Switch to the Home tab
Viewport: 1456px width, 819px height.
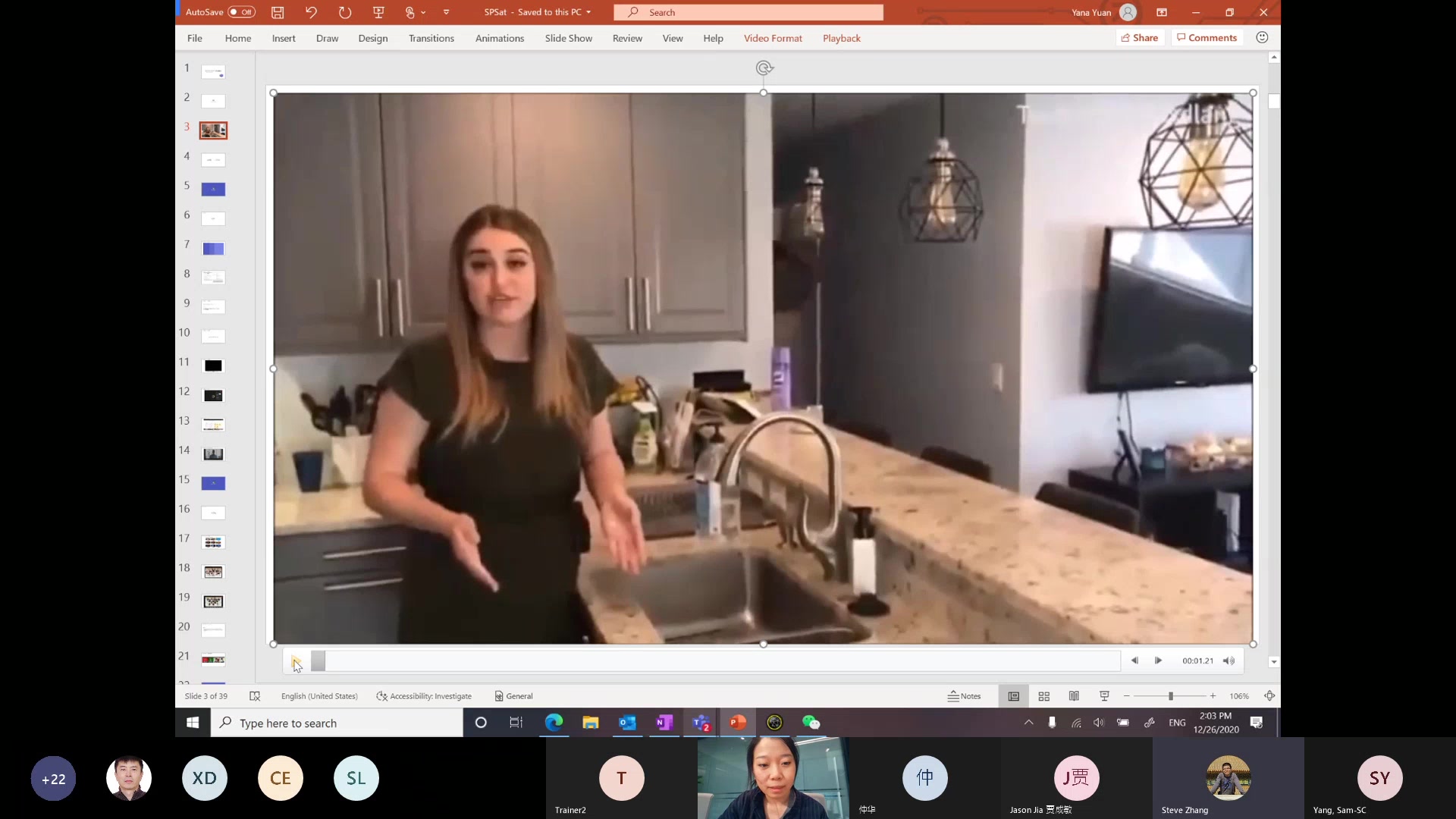tap(238, 38)
